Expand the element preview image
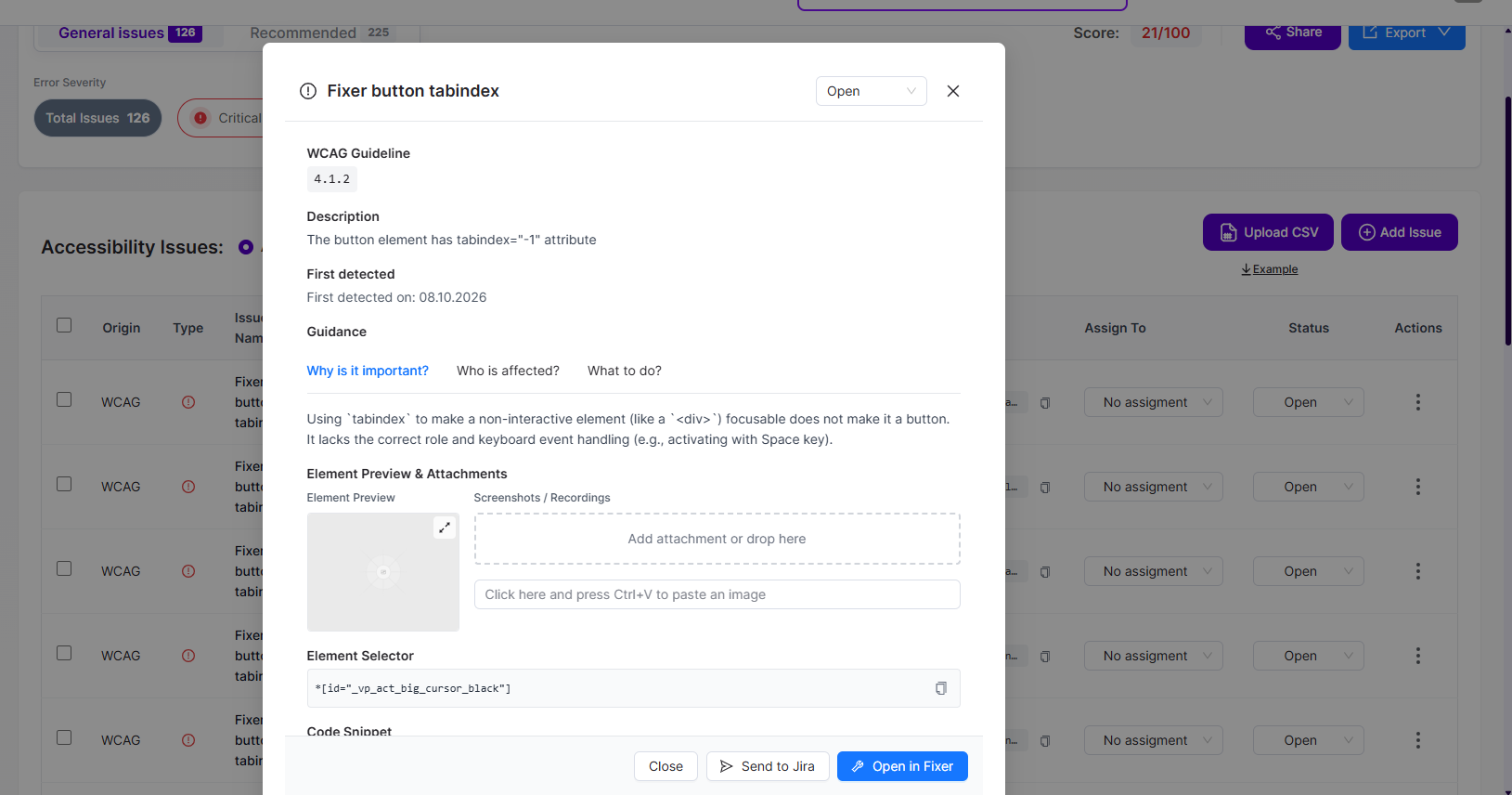Viewport: 1512px width, 795px height. pos(445,527)
